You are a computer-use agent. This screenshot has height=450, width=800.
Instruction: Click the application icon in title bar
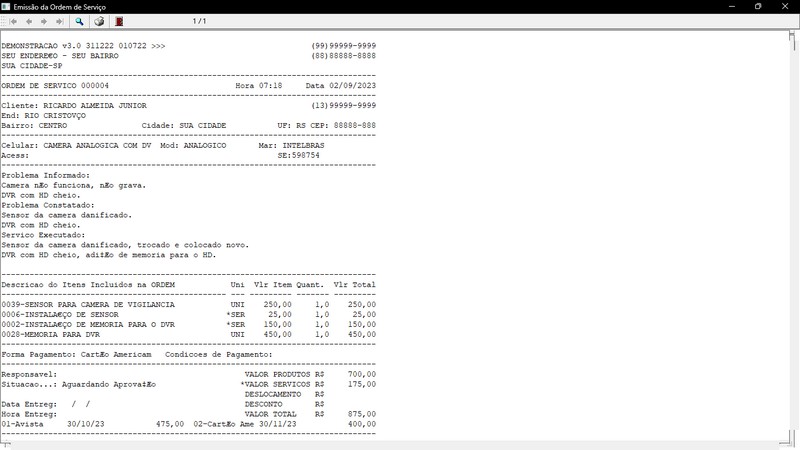[7, 6]
